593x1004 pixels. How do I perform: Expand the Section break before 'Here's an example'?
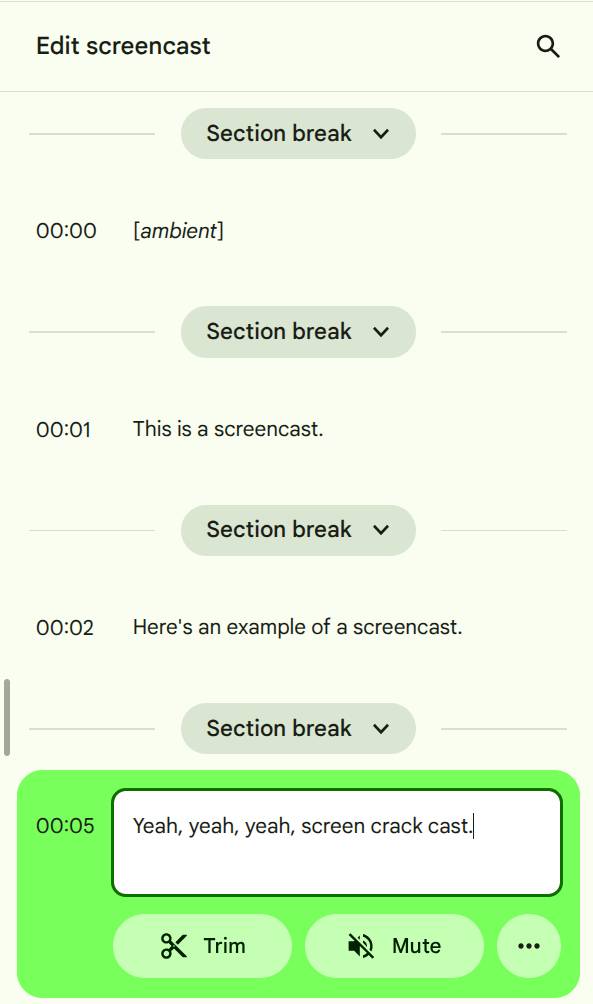coord(381,529)
